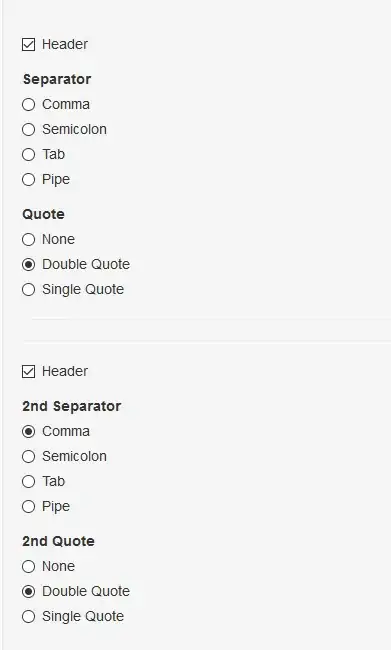Select Comma under Separator

[28, 104]
